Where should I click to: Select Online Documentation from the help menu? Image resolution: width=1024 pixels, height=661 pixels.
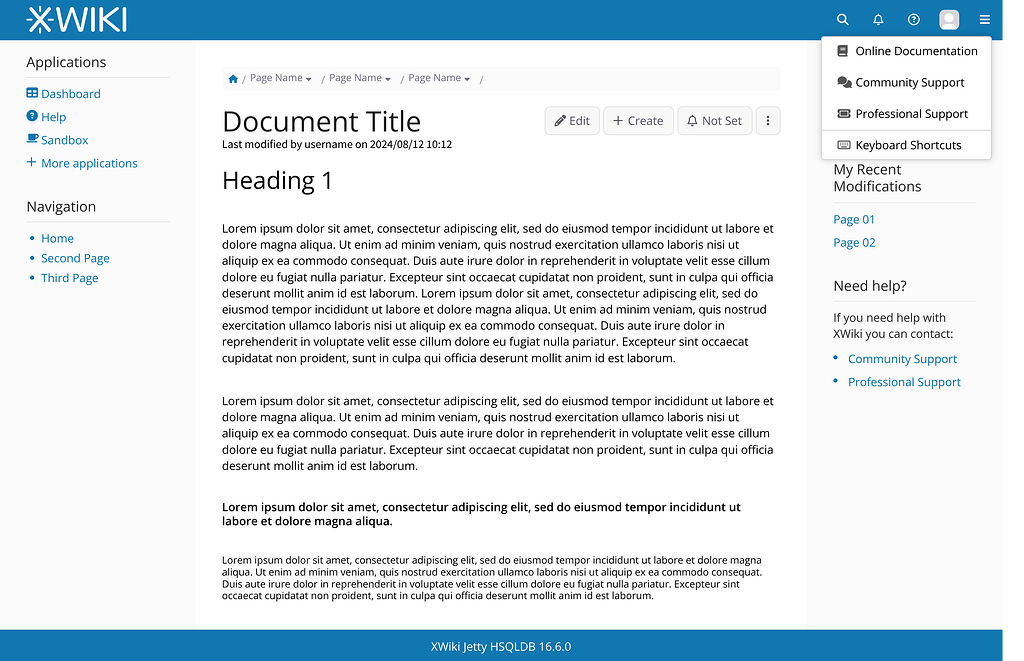915,50
